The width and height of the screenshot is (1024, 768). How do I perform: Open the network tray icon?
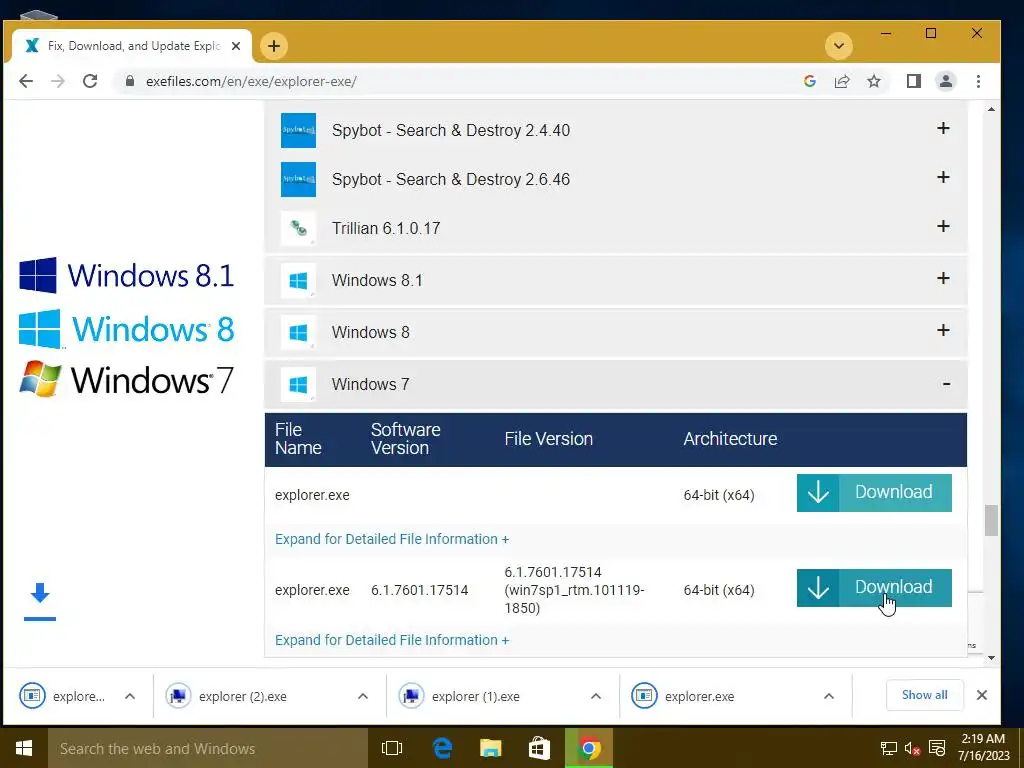(888, 748)
